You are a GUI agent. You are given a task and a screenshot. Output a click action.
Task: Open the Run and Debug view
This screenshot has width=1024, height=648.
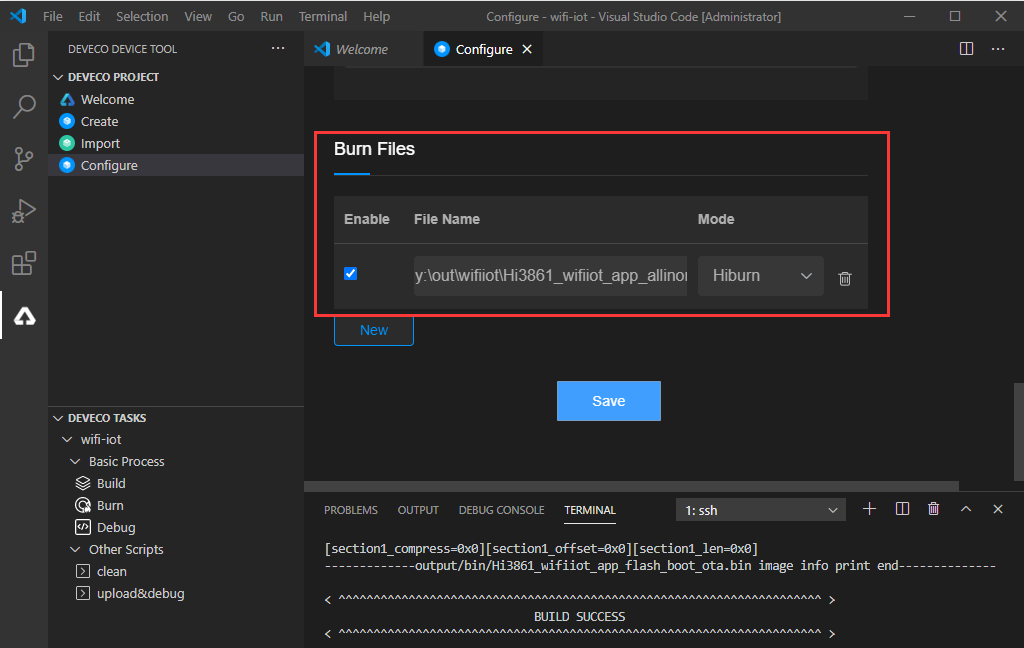click(x=24, y=211)
